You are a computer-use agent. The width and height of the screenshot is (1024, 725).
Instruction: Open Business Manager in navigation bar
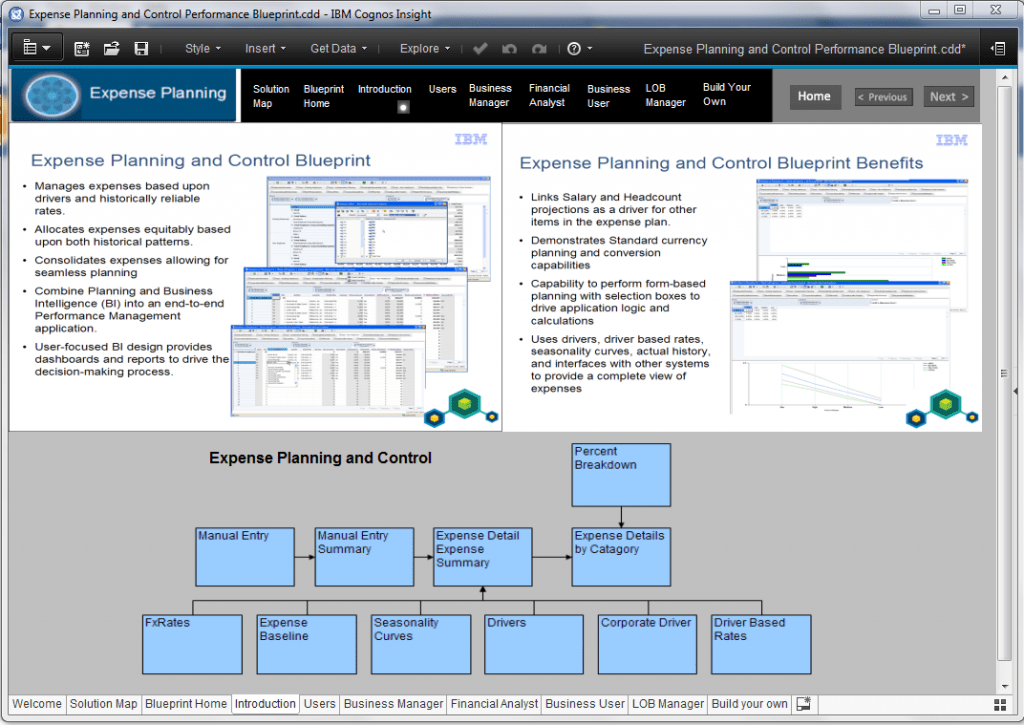click(490, 95)
